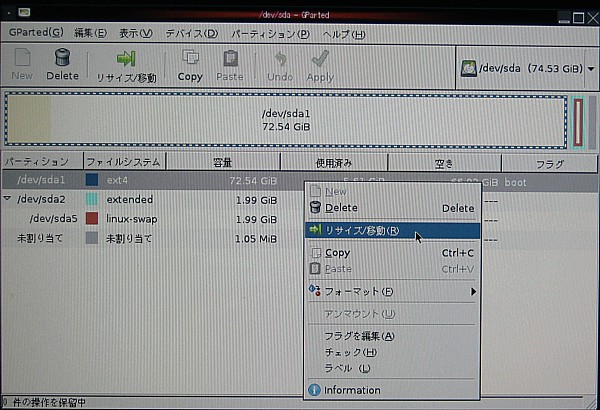The width and height of the screenshot is (600, 410).
Task: Click the Copy toolbar icon
Action: click(x=190, y=57)
